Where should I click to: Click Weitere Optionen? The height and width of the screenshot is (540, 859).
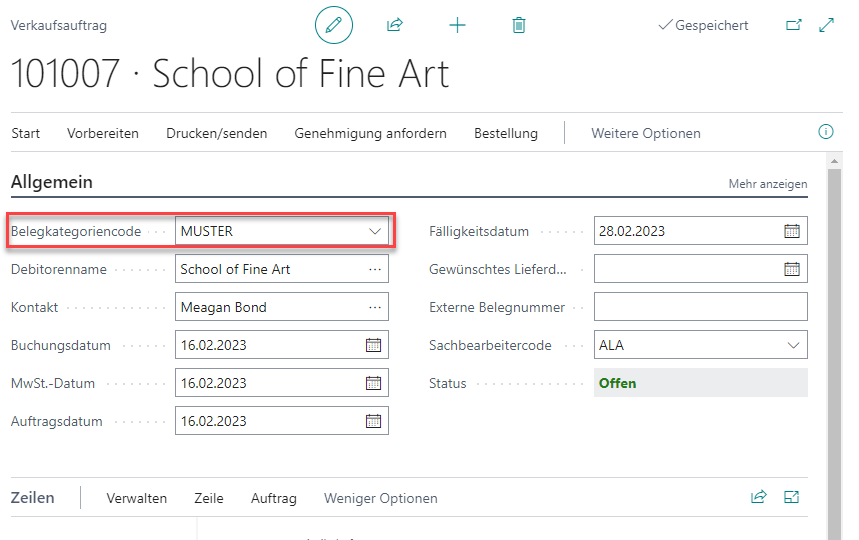click(x=645, y=133)
